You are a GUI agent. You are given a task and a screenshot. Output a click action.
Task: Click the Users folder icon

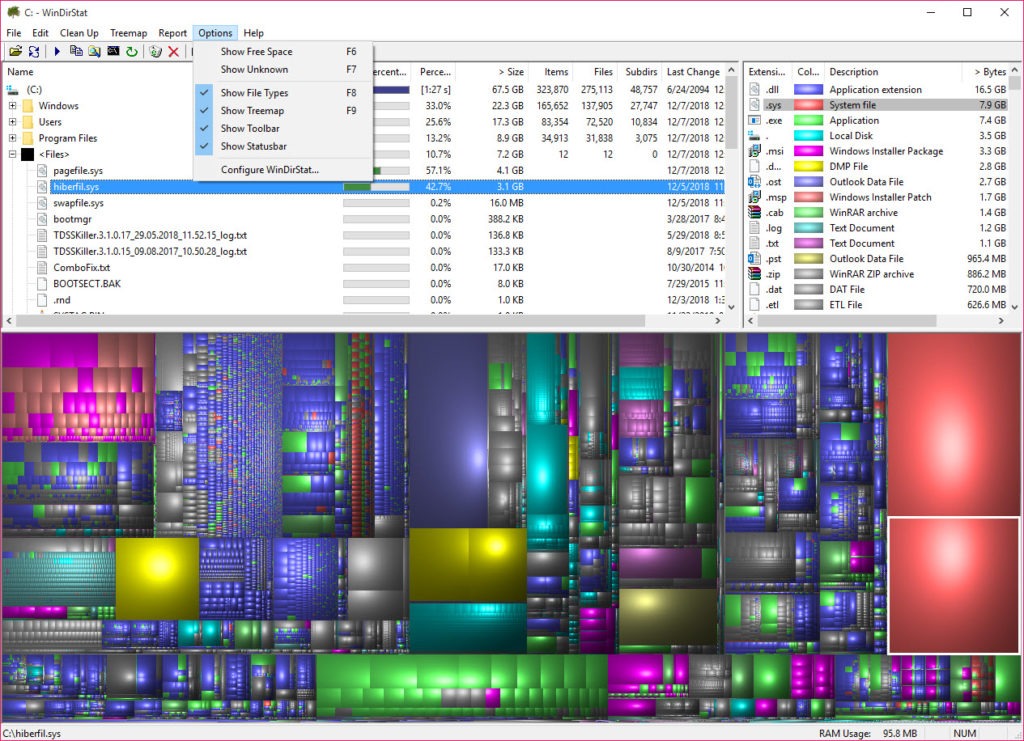tap(27, 122)
